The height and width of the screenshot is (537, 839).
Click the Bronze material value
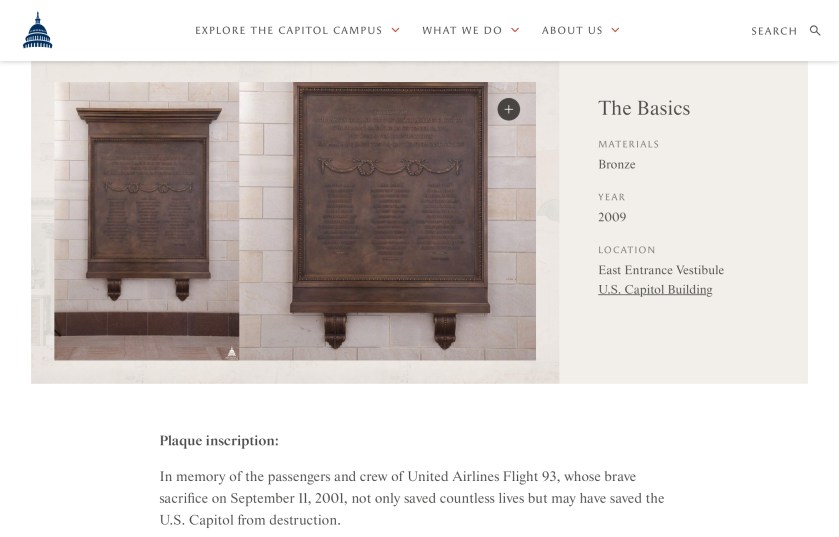click(617, 165)
